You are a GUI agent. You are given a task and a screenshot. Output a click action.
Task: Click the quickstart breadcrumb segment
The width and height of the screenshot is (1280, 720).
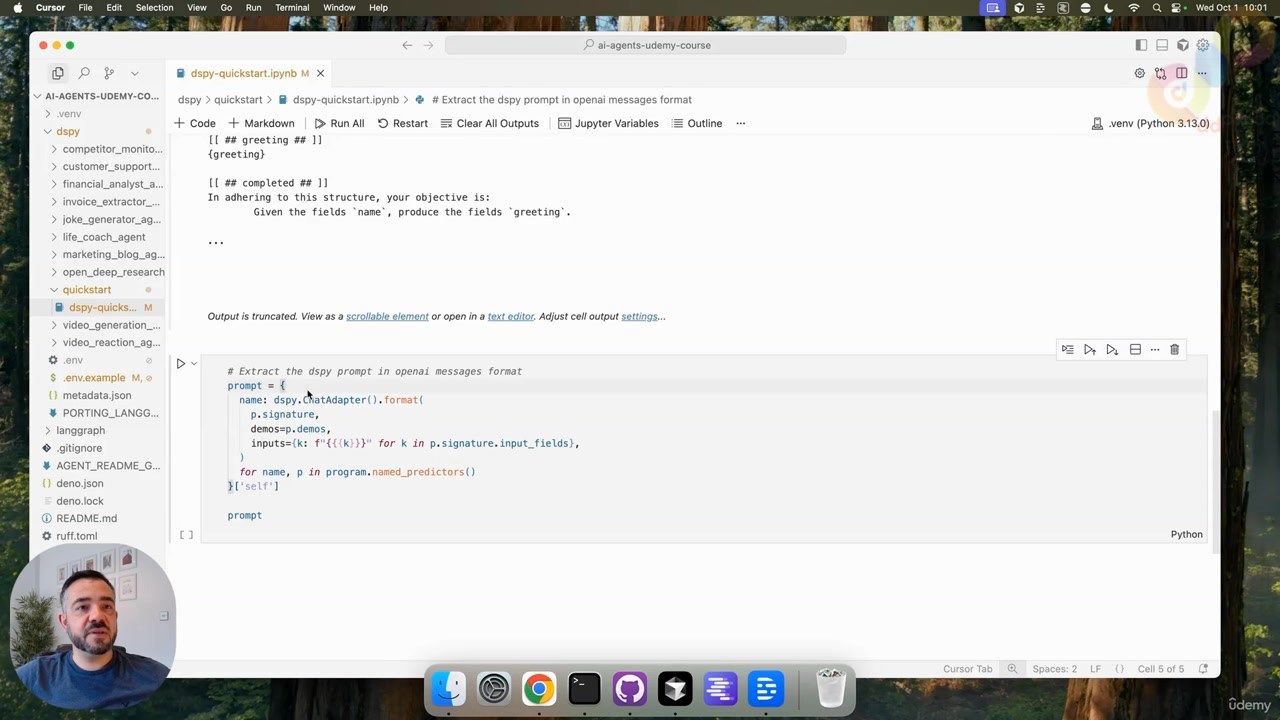[238, 100]
